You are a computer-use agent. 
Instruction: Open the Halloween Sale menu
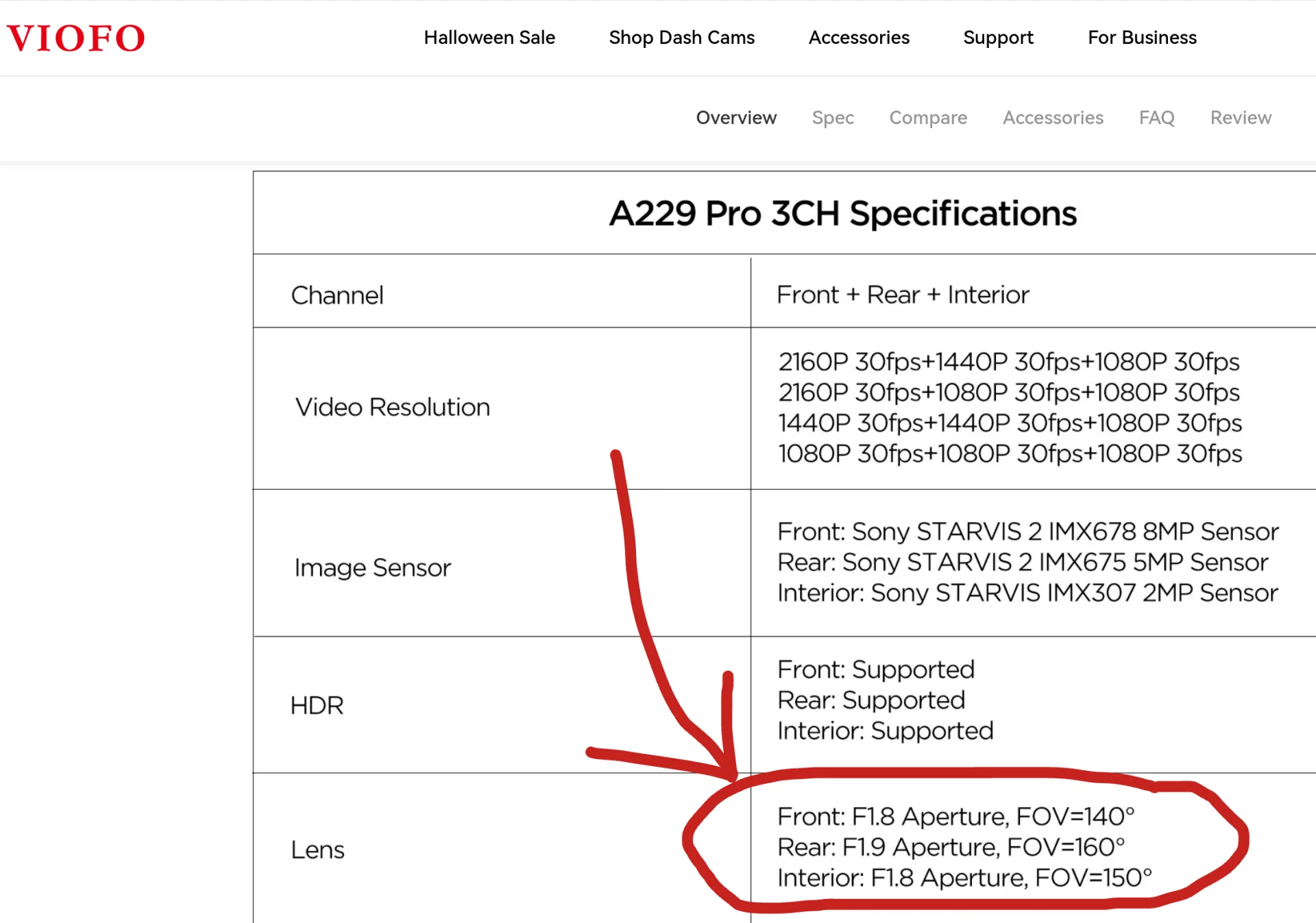tap(489, 38)
